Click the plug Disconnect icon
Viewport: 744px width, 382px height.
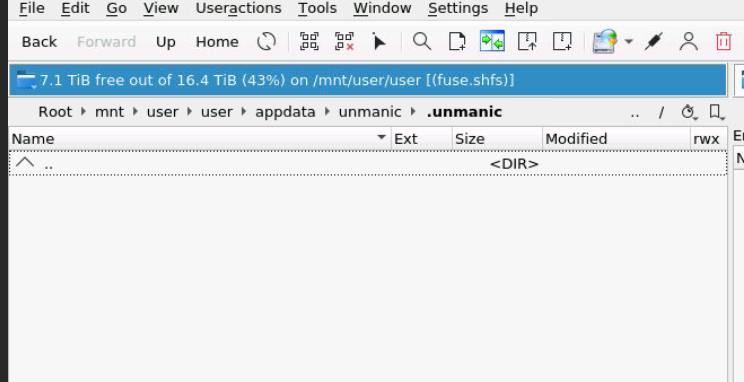(653, 42)
